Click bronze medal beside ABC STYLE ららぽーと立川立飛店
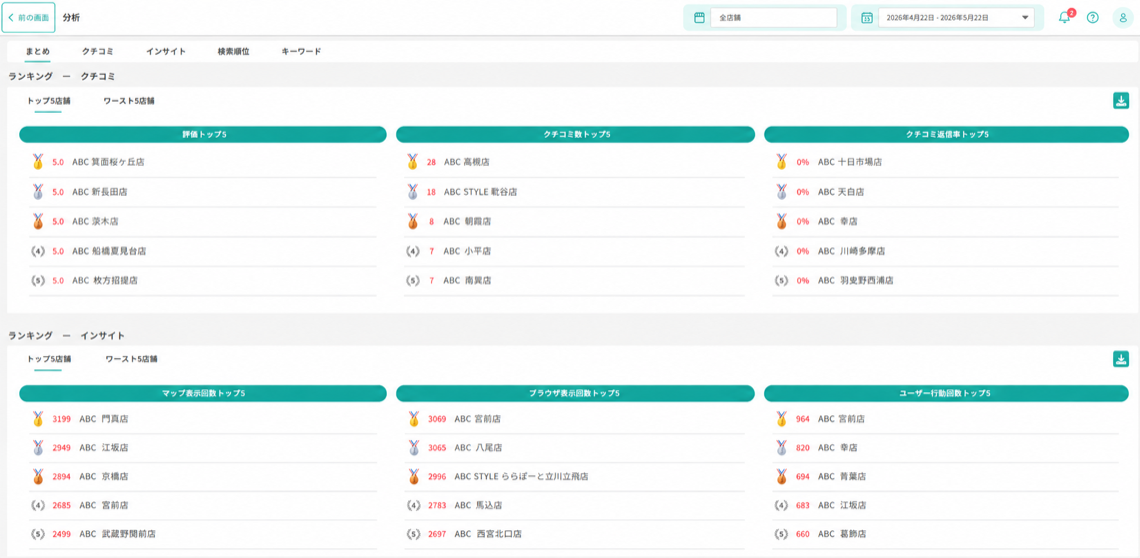This screenshot has width=1140, height=558. (x=413, y=477)
